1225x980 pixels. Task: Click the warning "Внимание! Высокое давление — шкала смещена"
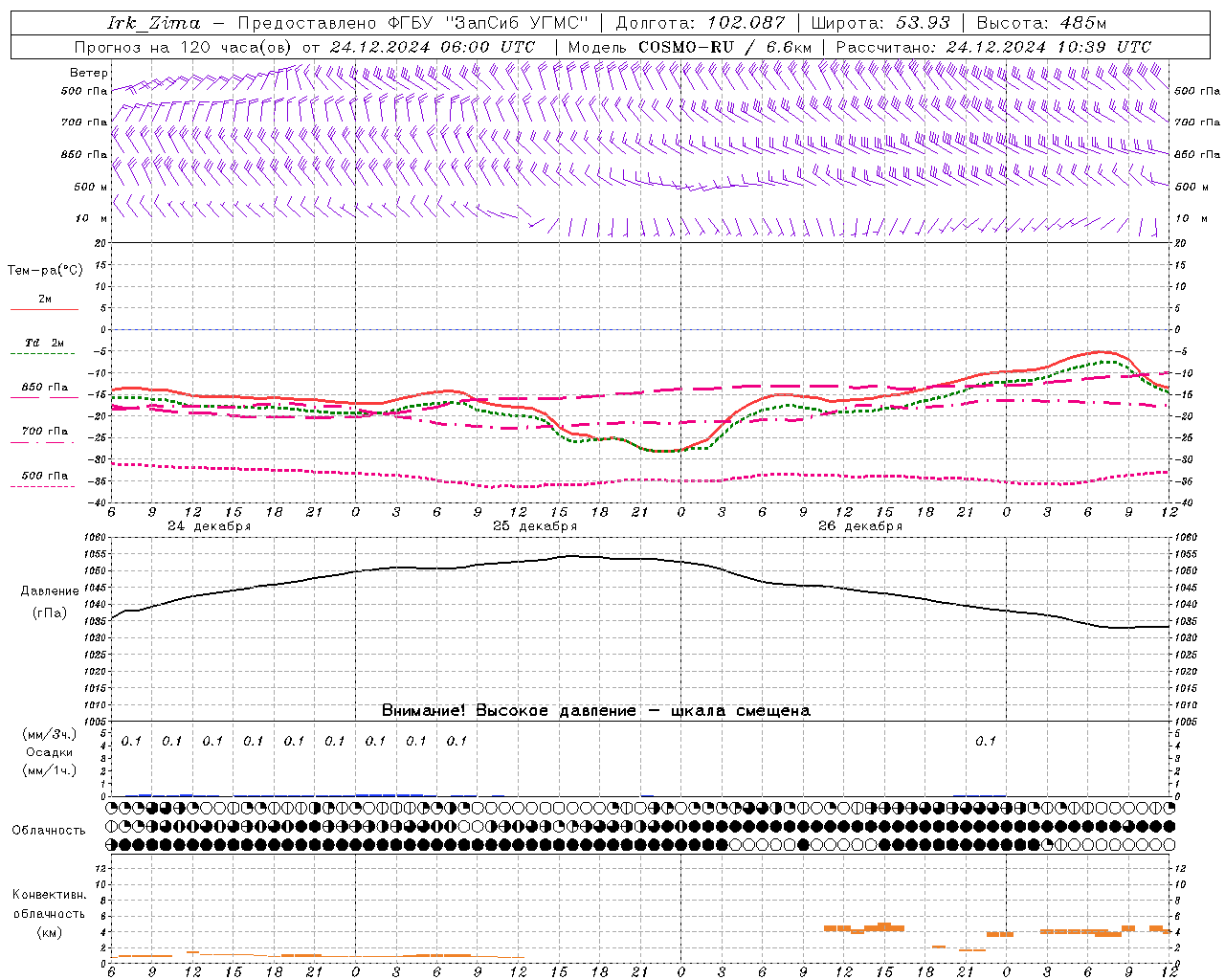click(x=596, y=710)
